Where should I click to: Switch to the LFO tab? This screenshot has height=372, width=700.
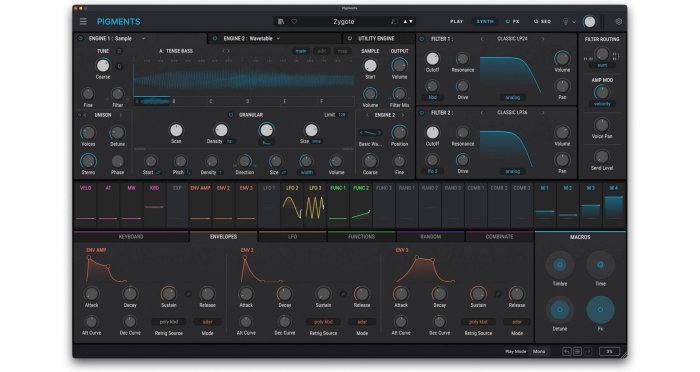(292, 236)
